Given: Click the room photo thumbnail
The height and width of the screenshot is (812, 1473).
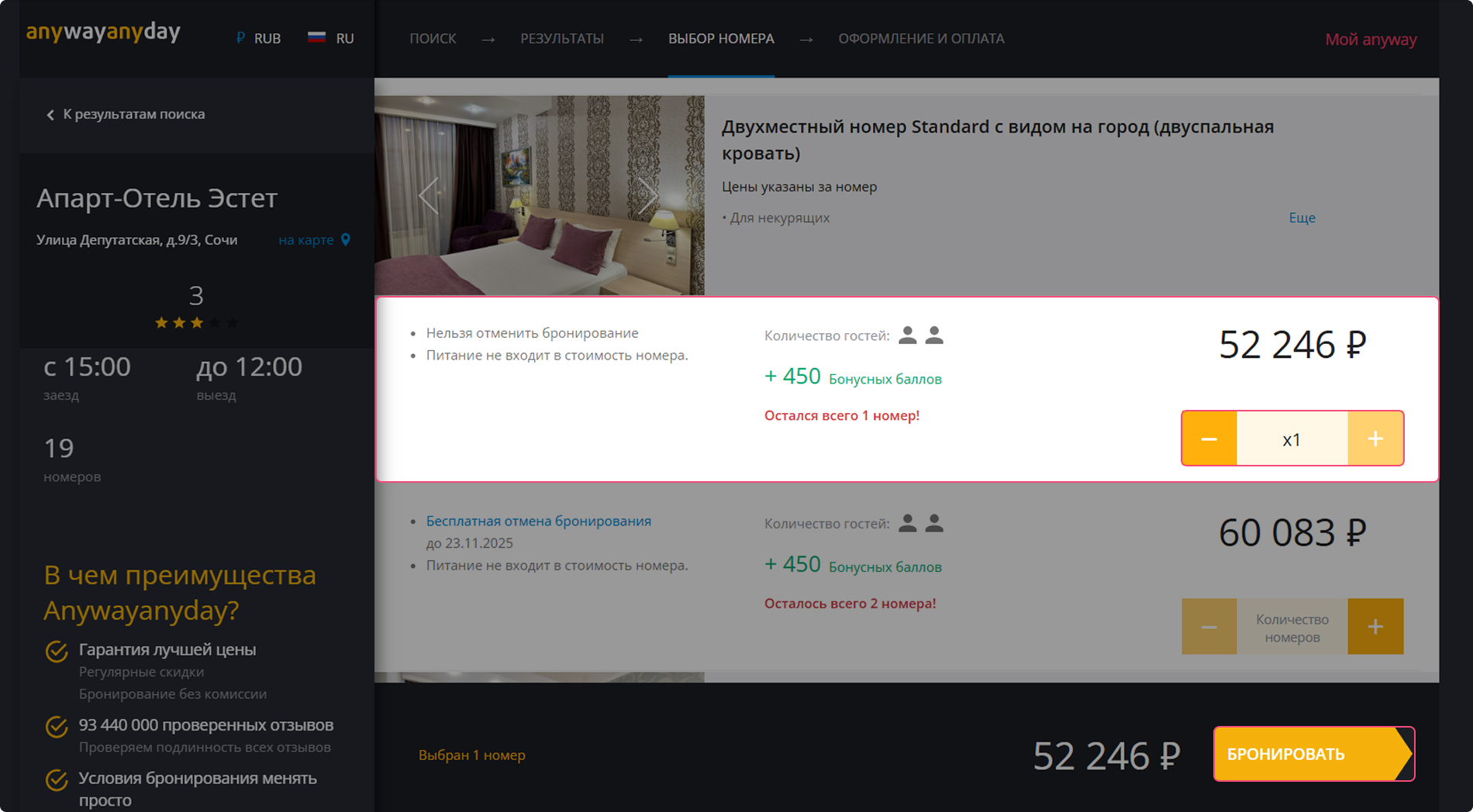Looking at the screenshot, I should [x=539, y=195].
